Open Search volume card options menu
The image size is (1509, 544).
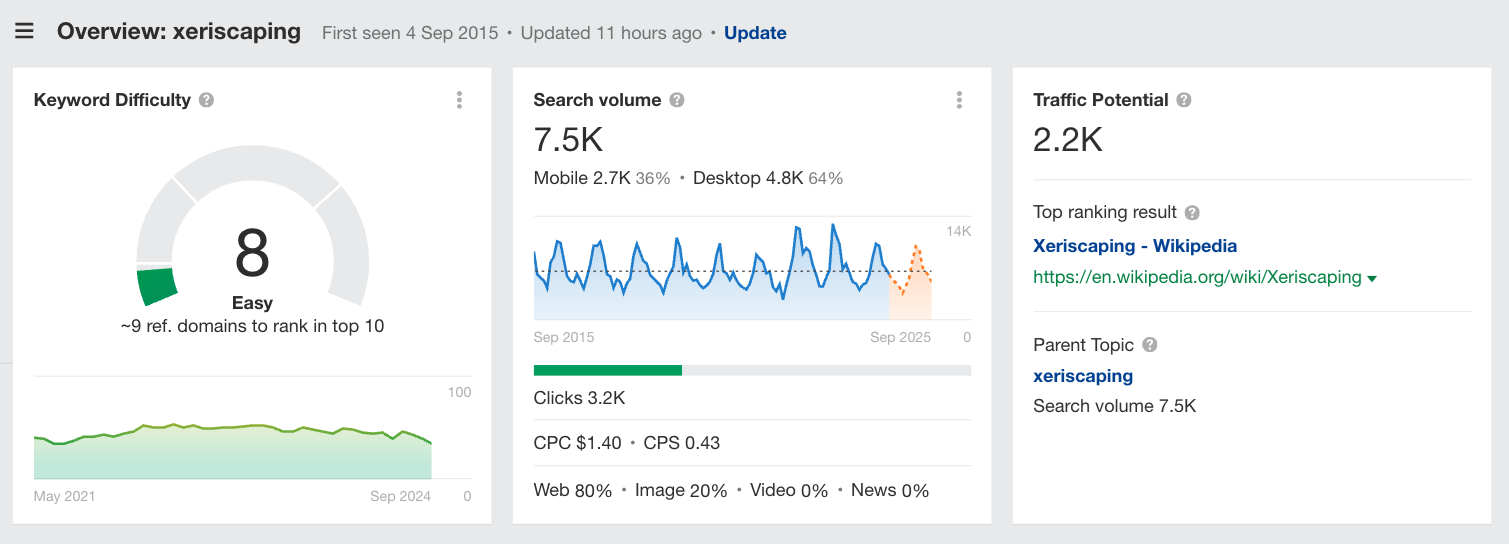pos(959,100)
